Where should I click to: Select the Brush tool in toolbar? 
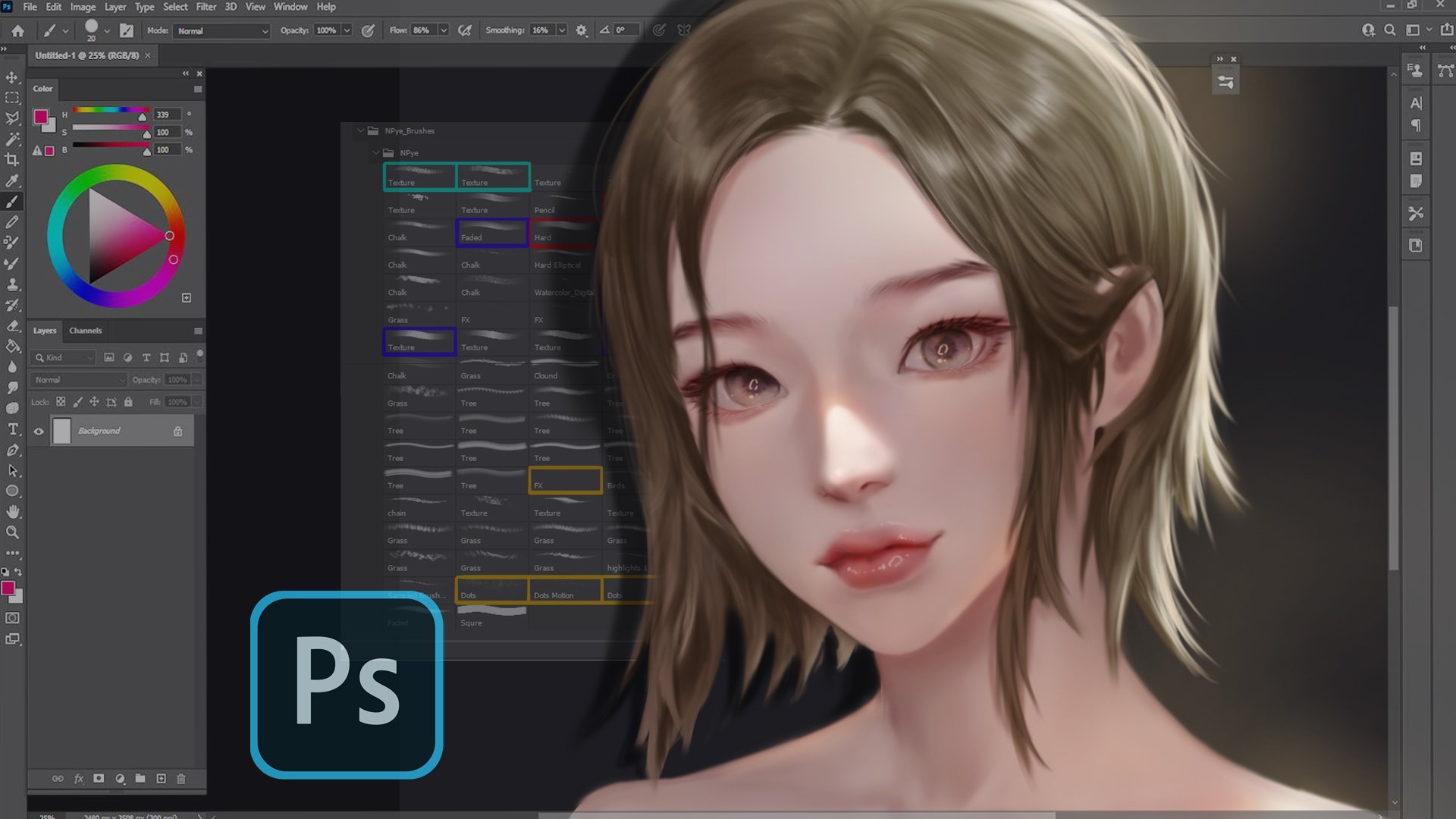13,201
